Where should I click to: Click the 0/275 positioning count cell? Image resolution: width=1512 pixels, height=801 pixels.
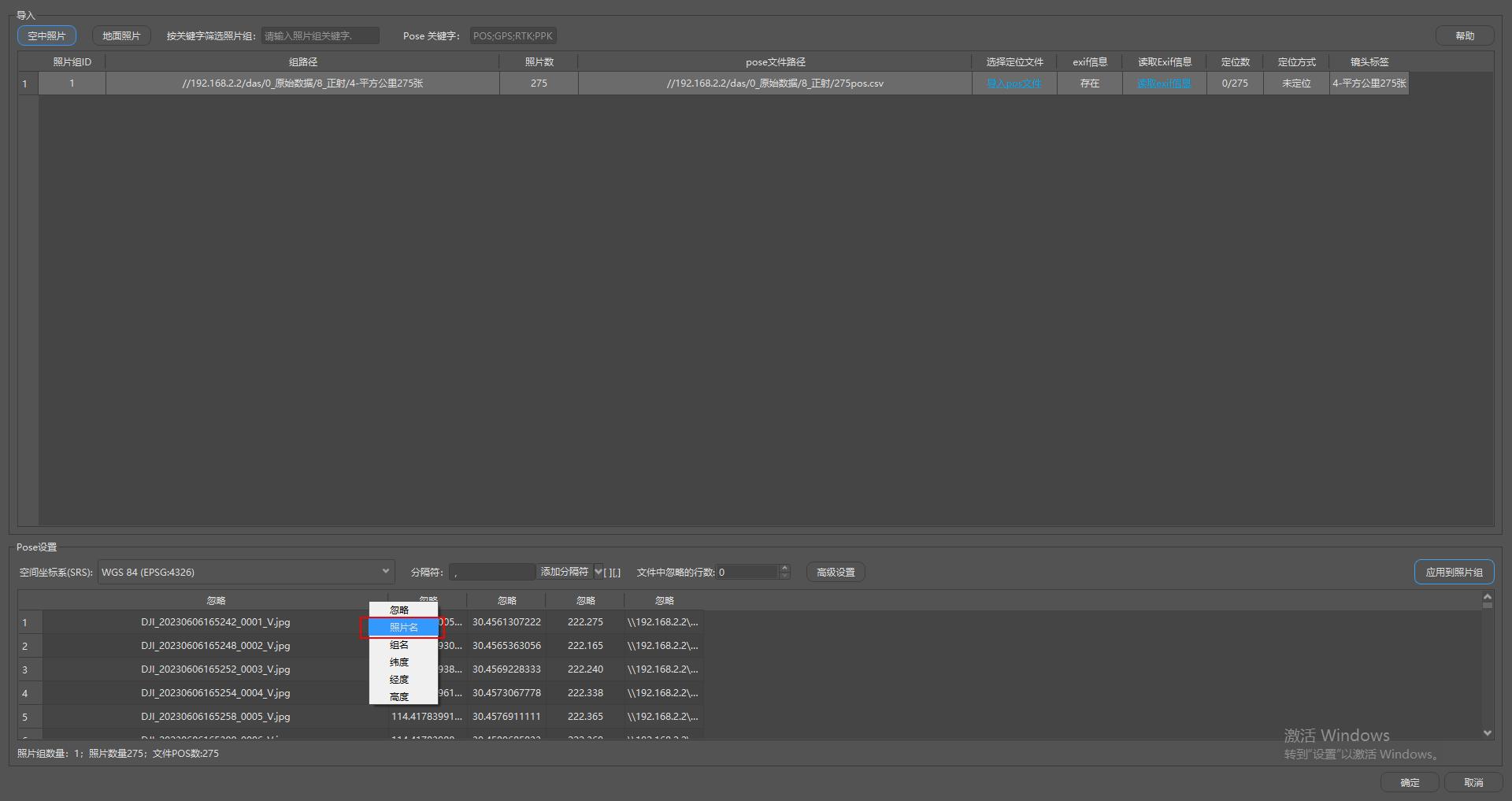(x=1235, y=83)
